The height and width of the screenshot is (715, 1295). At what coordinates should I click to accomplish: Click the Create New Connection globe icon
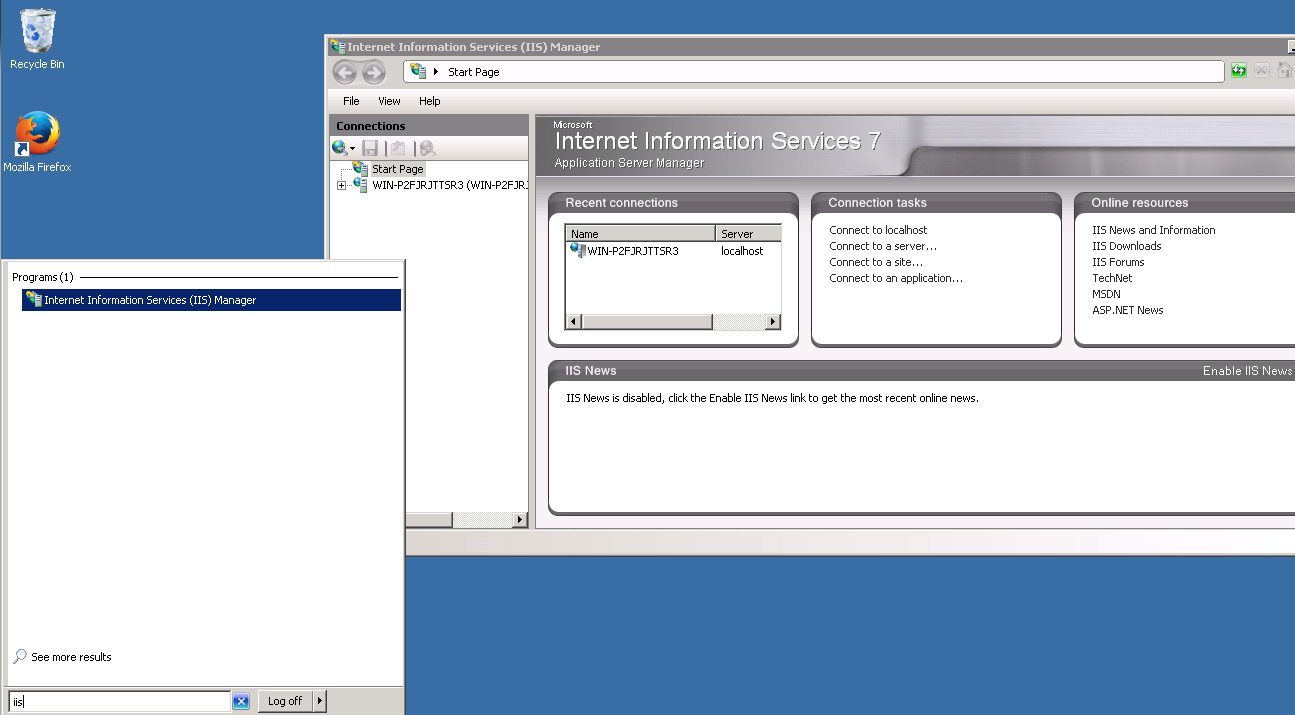click(339, 148)
